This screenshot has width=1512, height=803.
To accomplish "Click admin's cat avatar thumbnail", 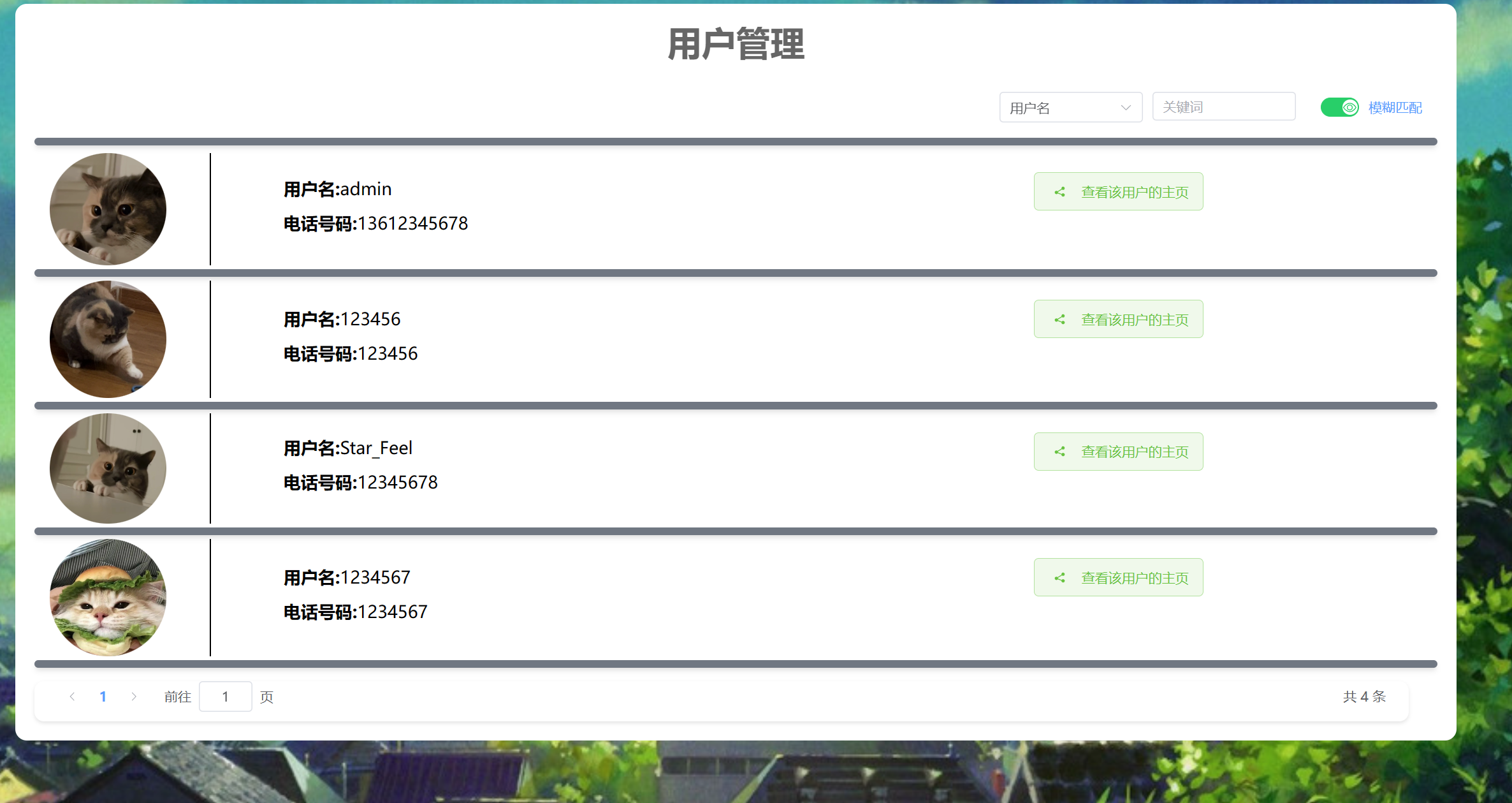I will 108,209.
